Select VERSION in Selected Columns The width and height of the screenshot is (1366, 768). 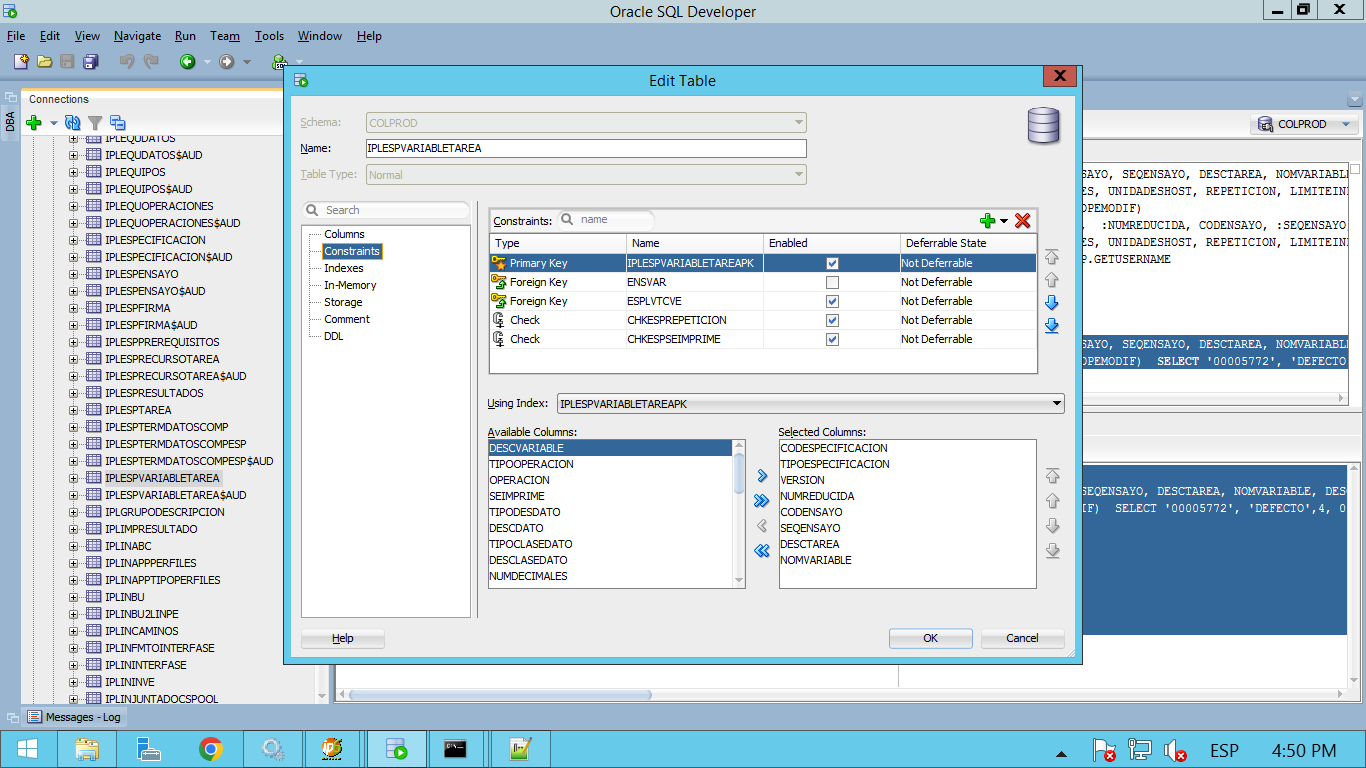click(x=802, y=480)
